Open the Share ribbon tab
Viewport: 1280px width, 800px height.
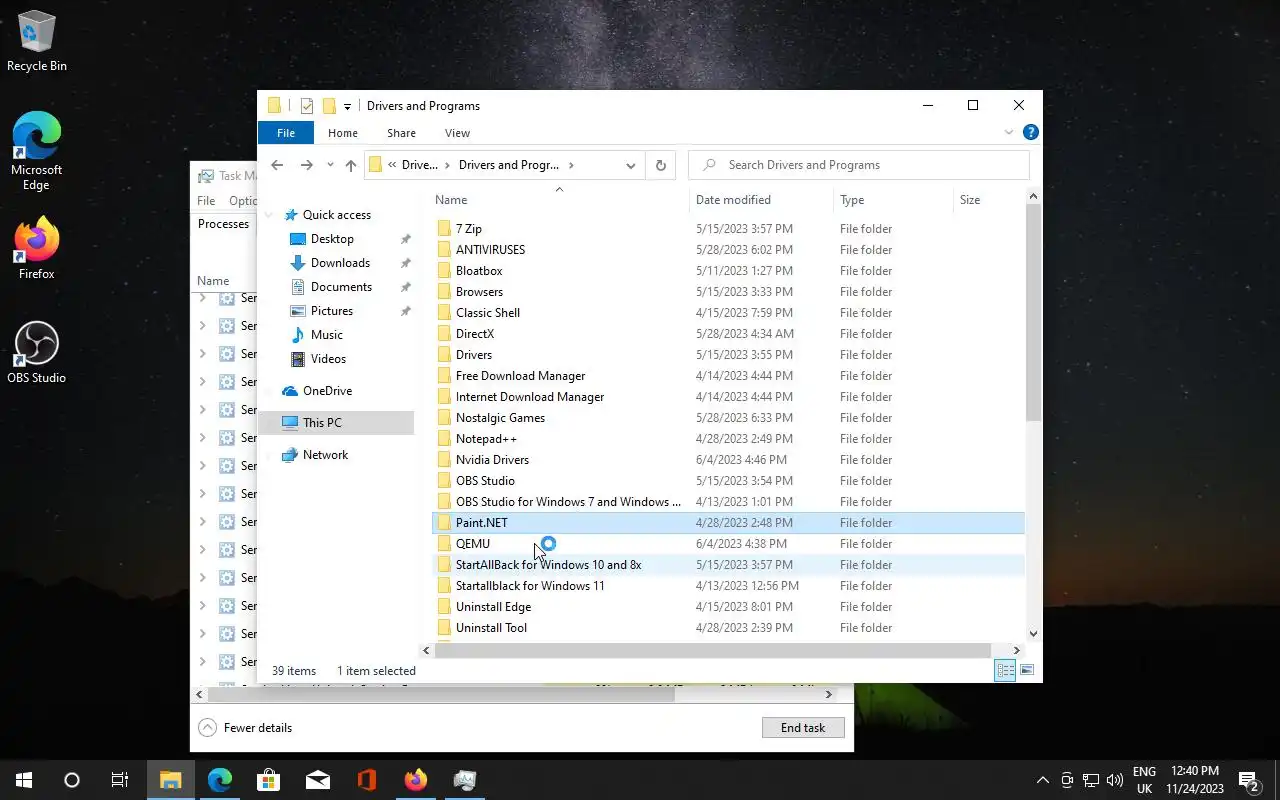(x=401, y=133)
